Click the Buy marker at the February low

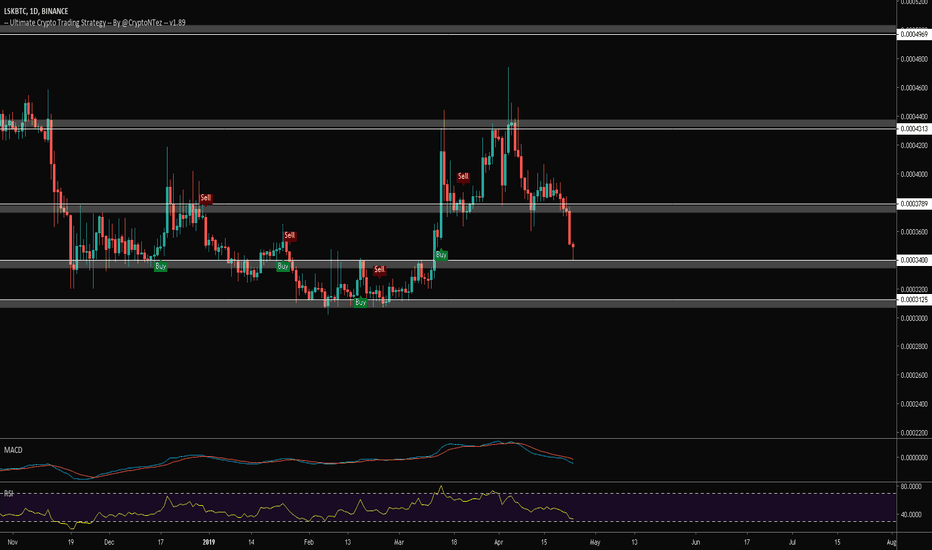[x=360, y=303]
